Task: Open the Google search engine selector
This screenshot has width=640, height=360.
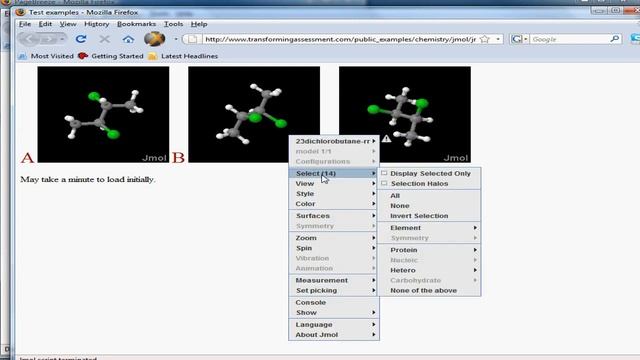Action: click(519, 39)
